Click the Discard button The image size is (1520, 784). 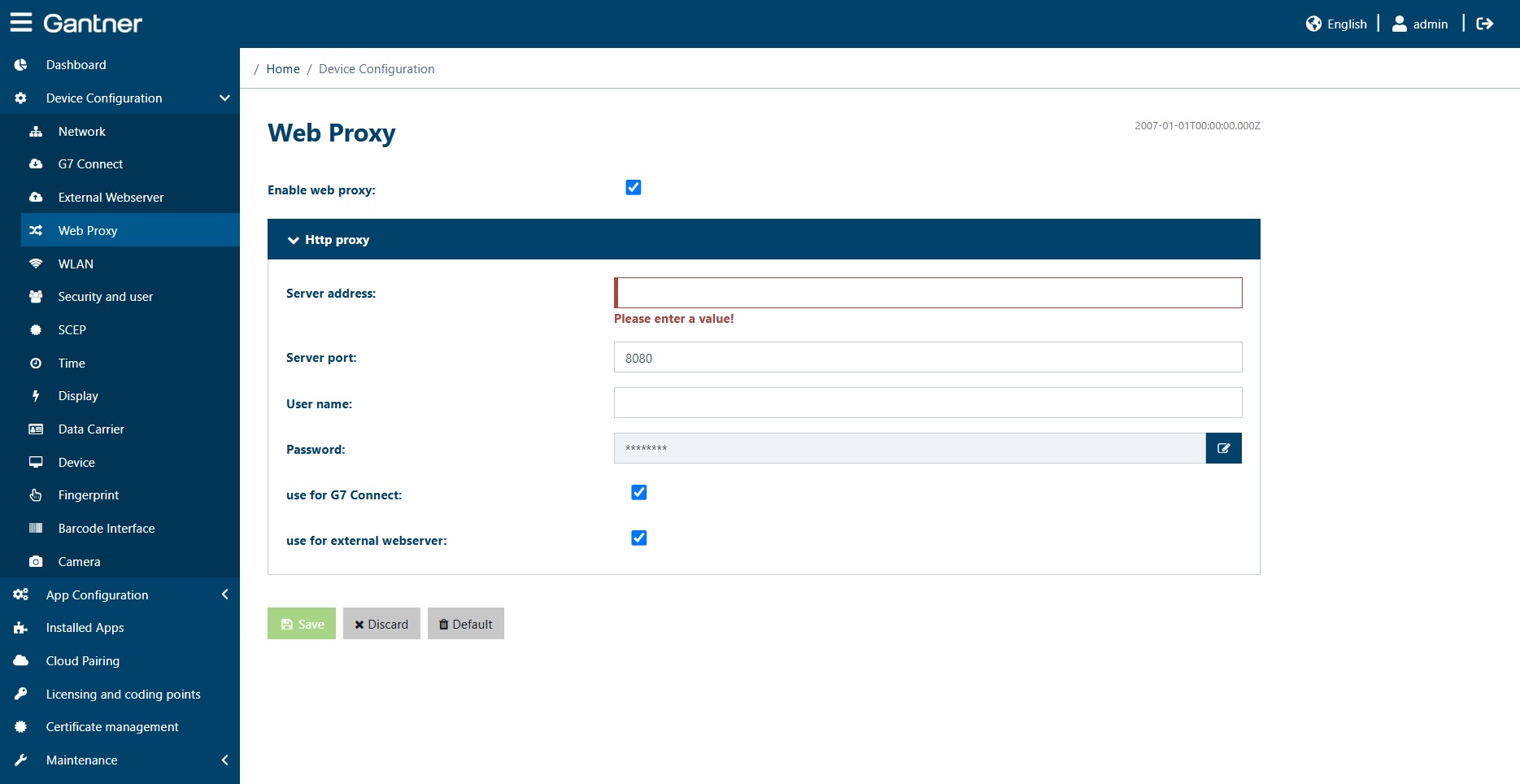point(381,624)
